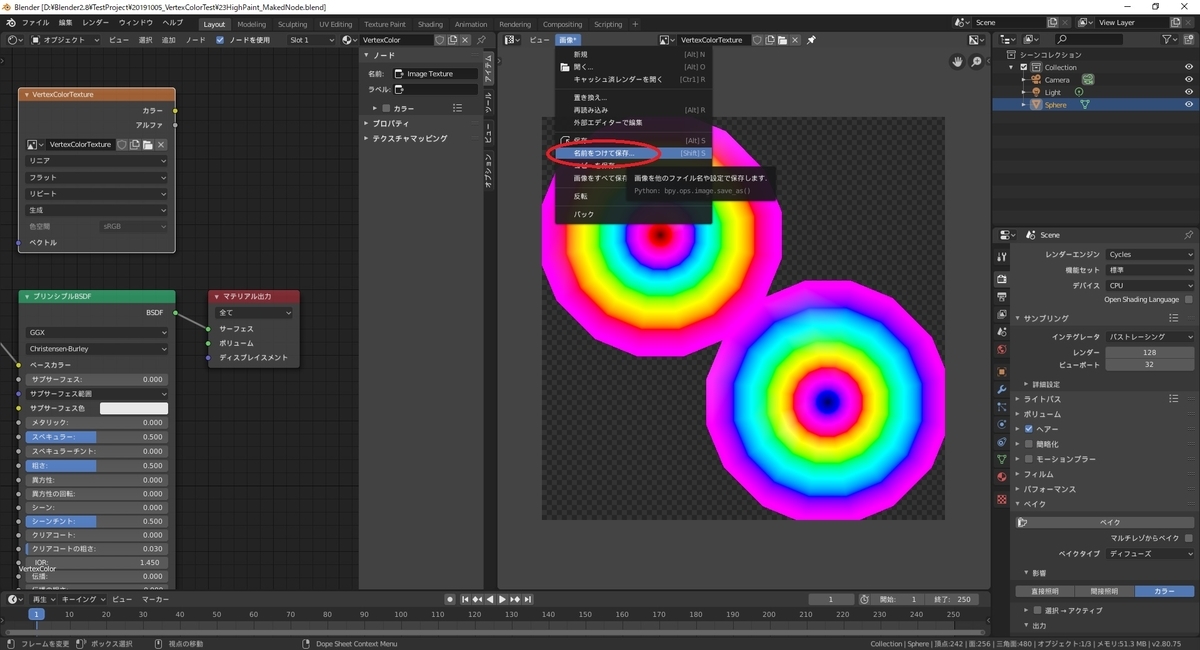1200x650 pixels.
Task: Click the Camera object icon in outliner
Action: point(1036,79)
